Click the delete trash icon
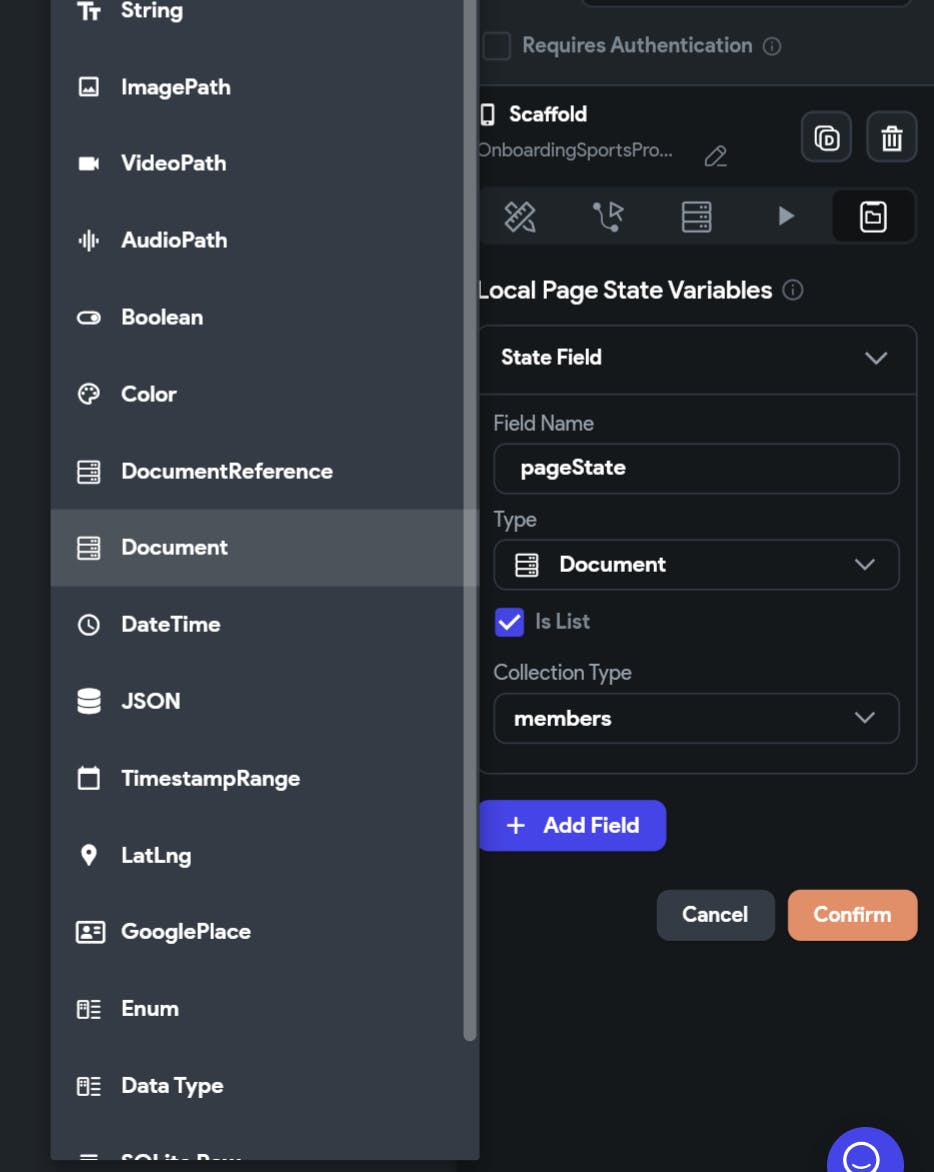 (x=891, y=137)
